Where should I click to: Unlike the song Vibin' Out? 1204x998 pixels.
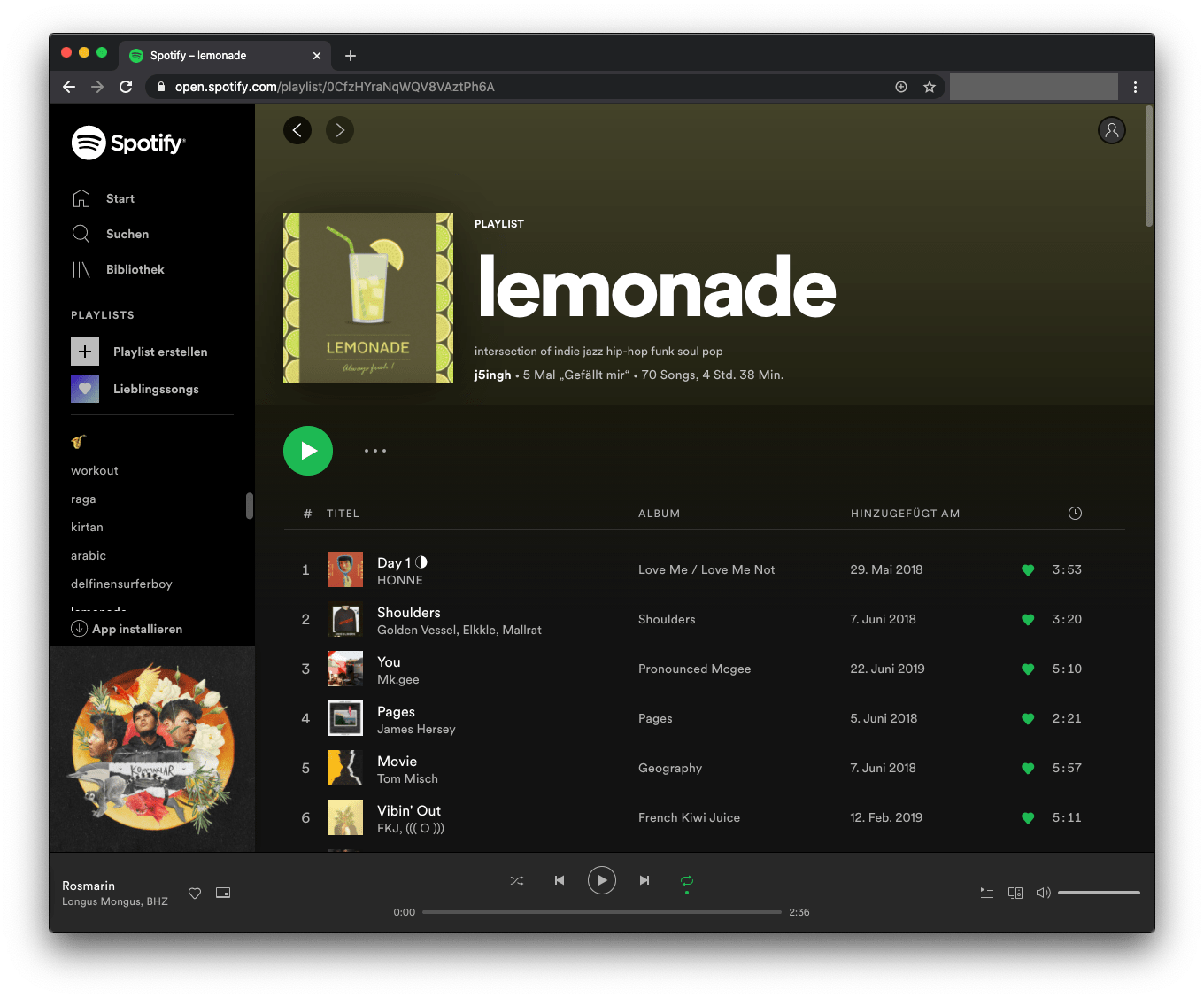pyautogui.click(x=1028, y=818)
